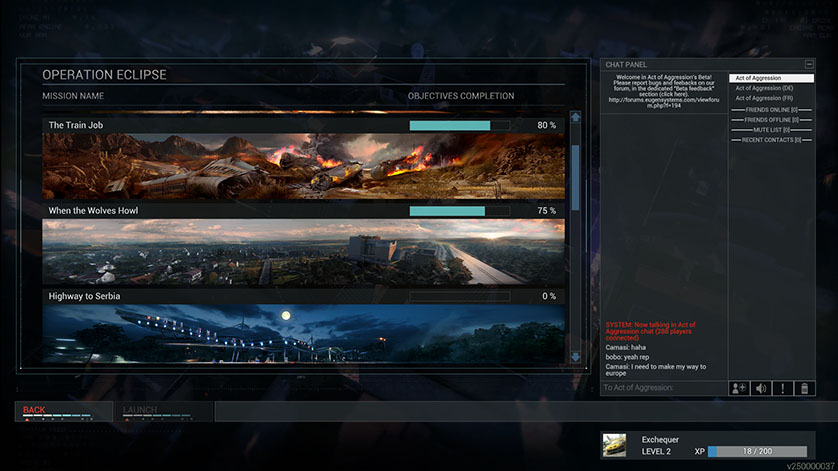
Task: Click the red SYSTEM chat message
Action: (650, 331)
